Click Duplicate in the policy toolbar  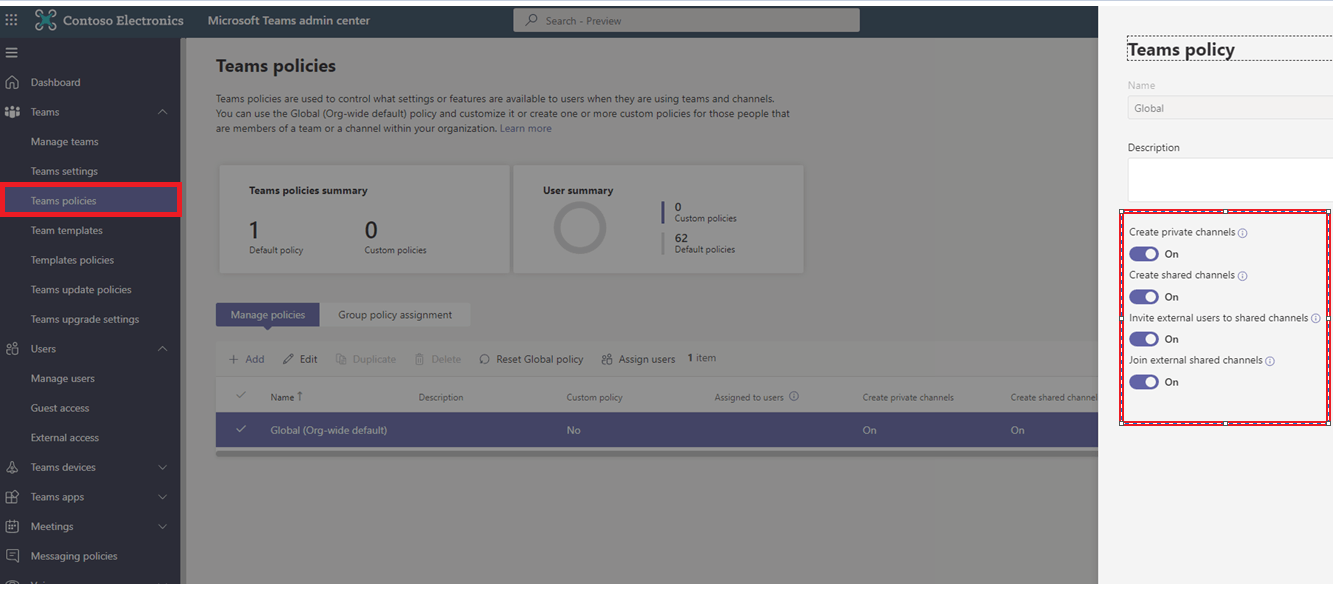pyautogui.click(x=366, y=359)
